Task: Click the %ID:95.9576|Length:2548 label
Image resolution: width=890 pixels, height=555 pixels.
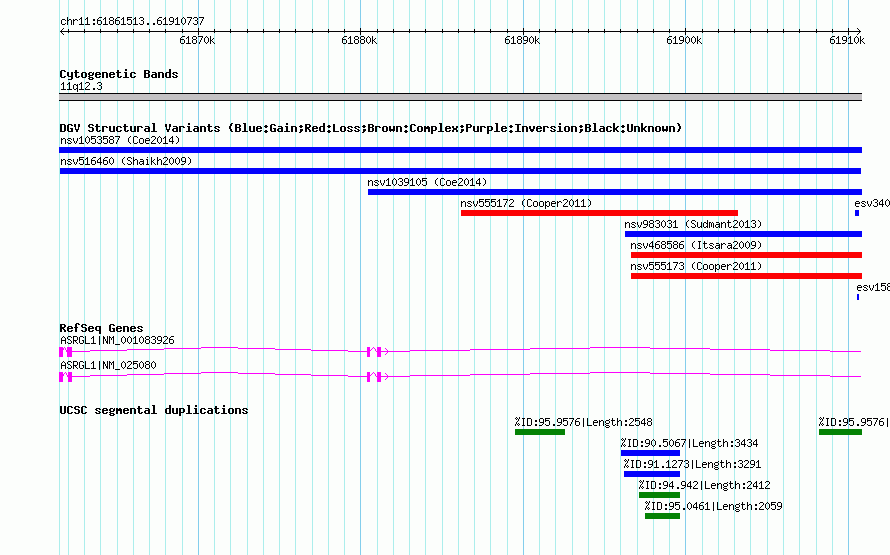Action: (x=583, y=422)
